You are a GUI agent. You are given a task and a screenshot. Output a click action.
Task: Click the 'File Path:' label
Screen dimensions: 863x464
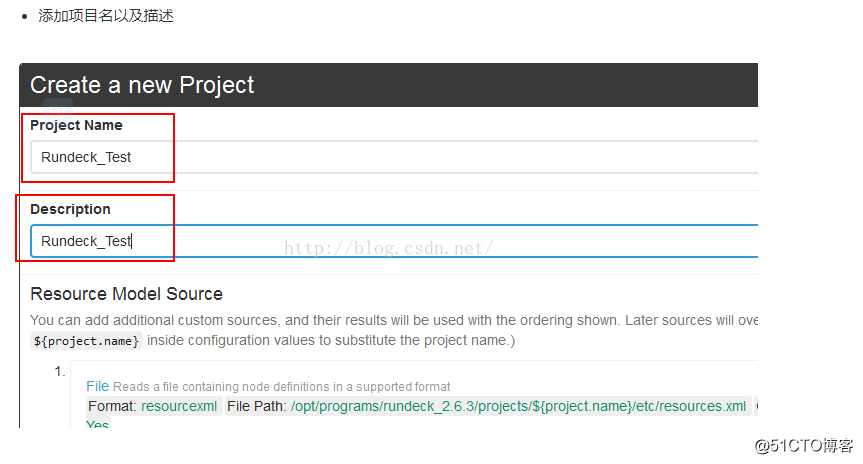pos(256,406)
